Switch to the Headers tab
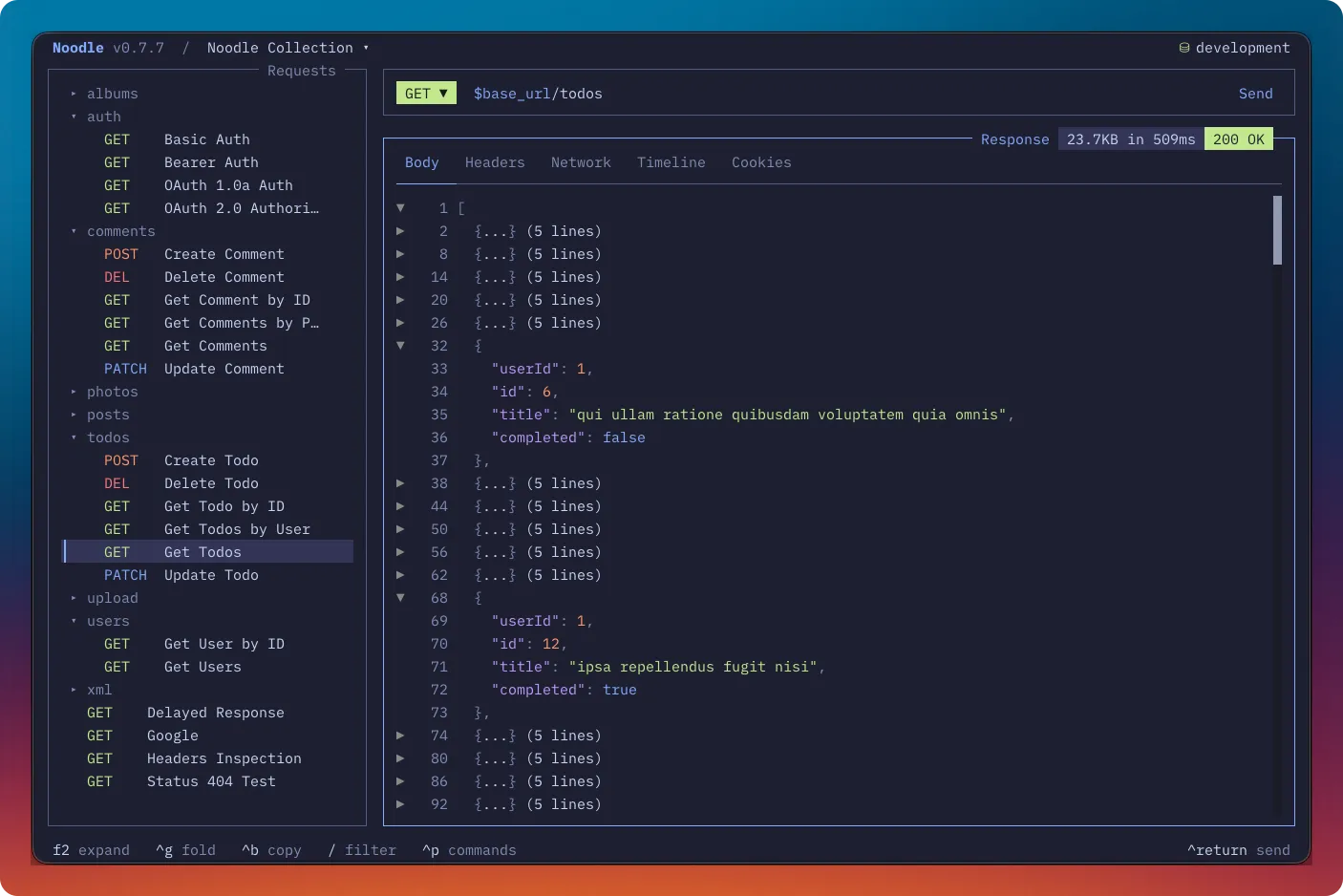The width and height of the screenshot is (1343, 896). coord(495,162)
